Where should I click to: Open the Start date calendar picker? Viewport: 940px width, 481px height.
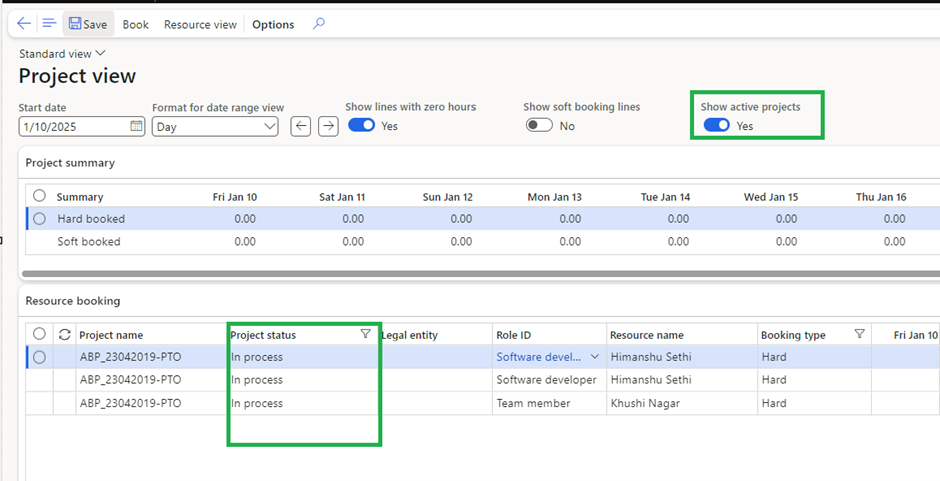pos(137,127)
